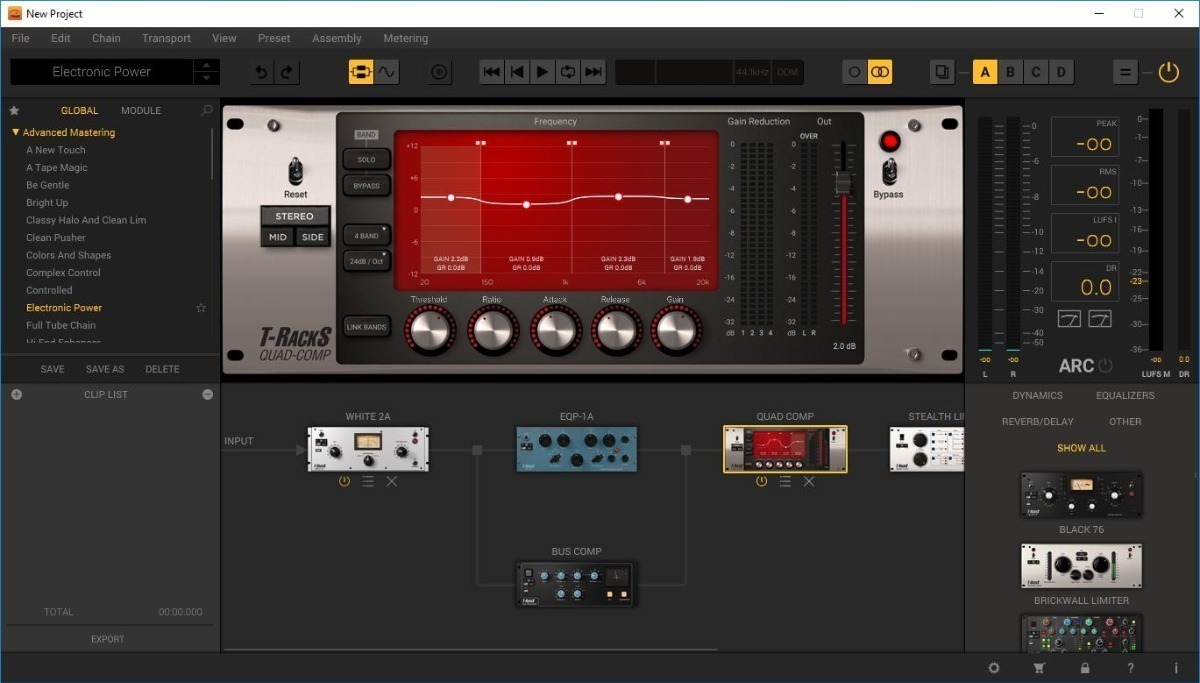Switch to waveform view icon

pyautogui.click(x=386, y=72)
